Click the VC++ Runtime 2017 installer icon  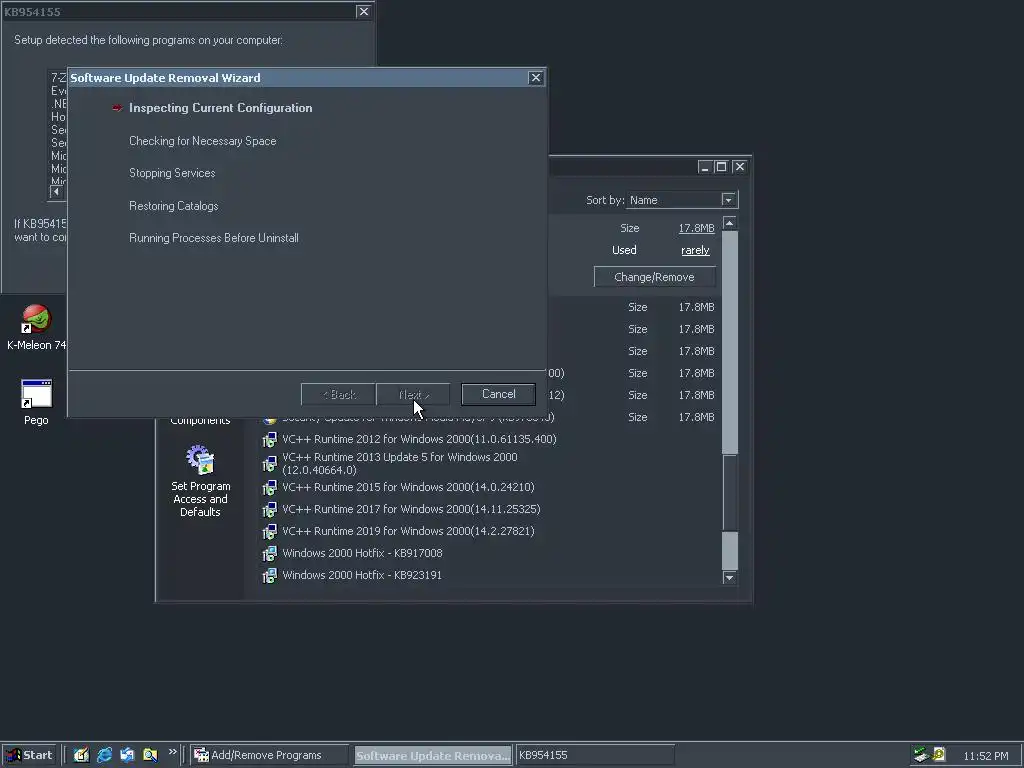tap(269, 509)
